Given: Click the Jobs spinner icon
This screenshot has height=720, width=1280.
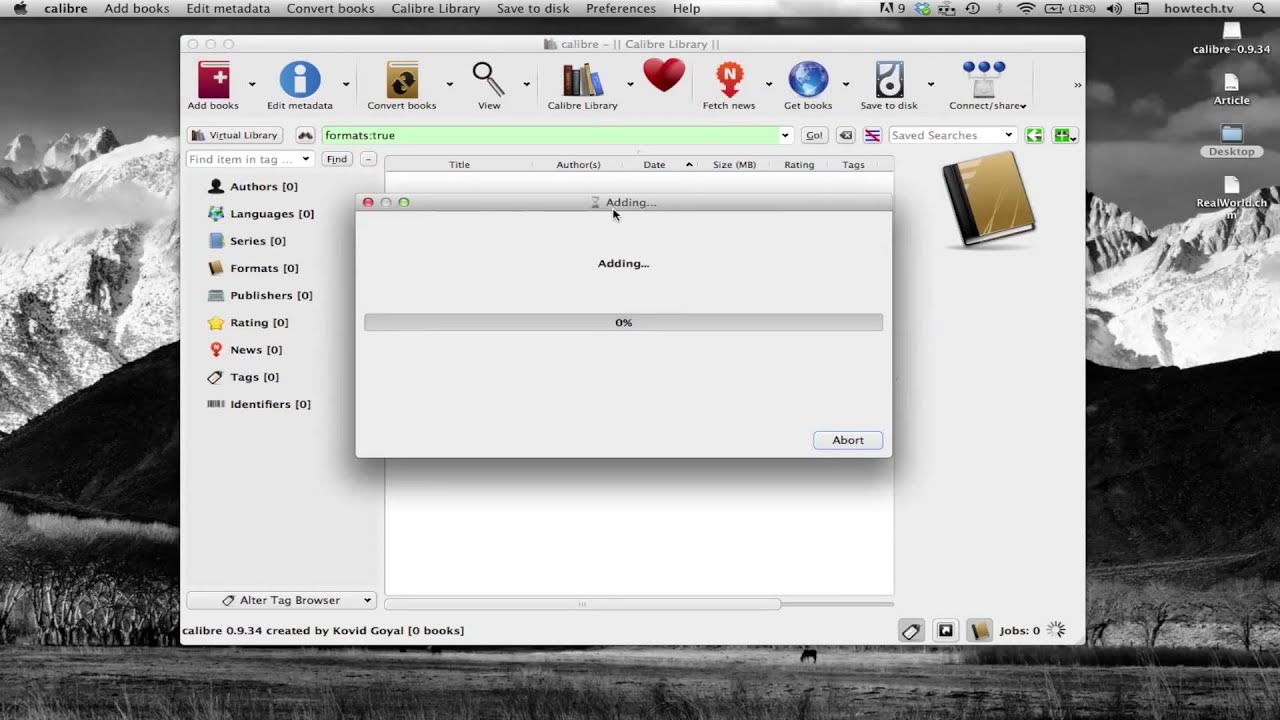Looking at the screenshot, I should 1056,630.
